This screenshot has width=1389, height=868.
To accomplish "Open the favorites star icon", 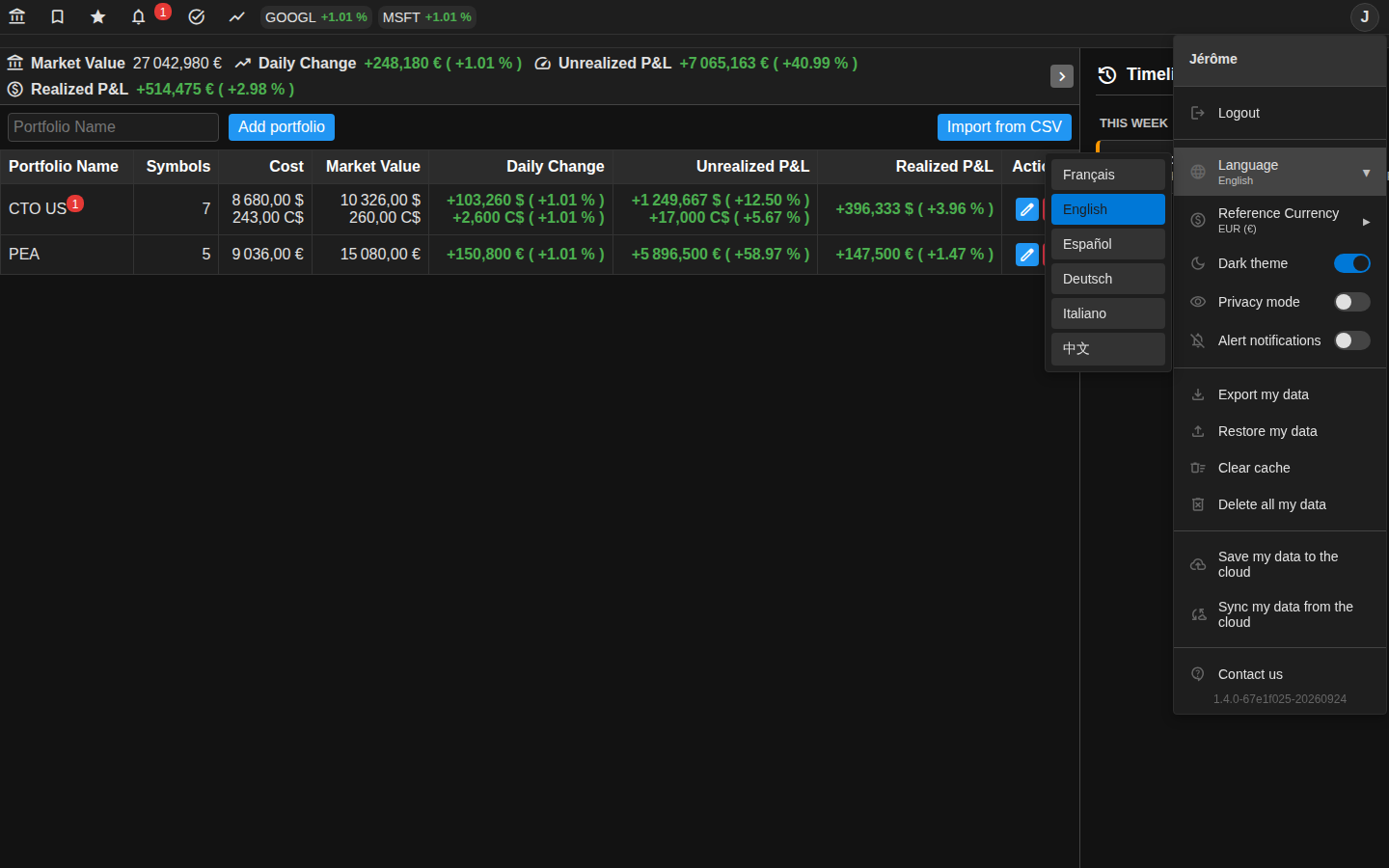I will pos(98,17).
